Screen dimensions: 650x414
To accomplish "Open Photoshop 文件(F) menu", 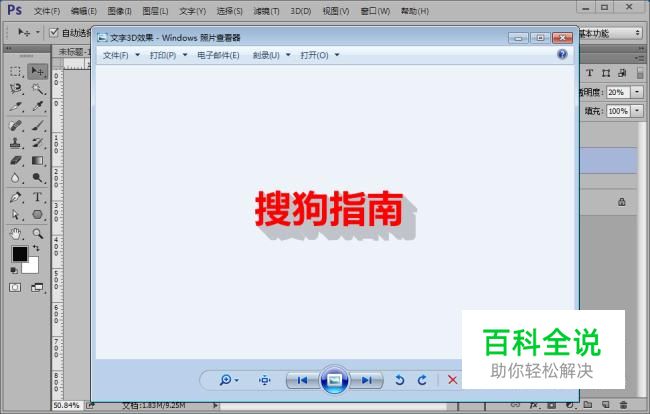I will pyautogui.click(x=47, y=11).
